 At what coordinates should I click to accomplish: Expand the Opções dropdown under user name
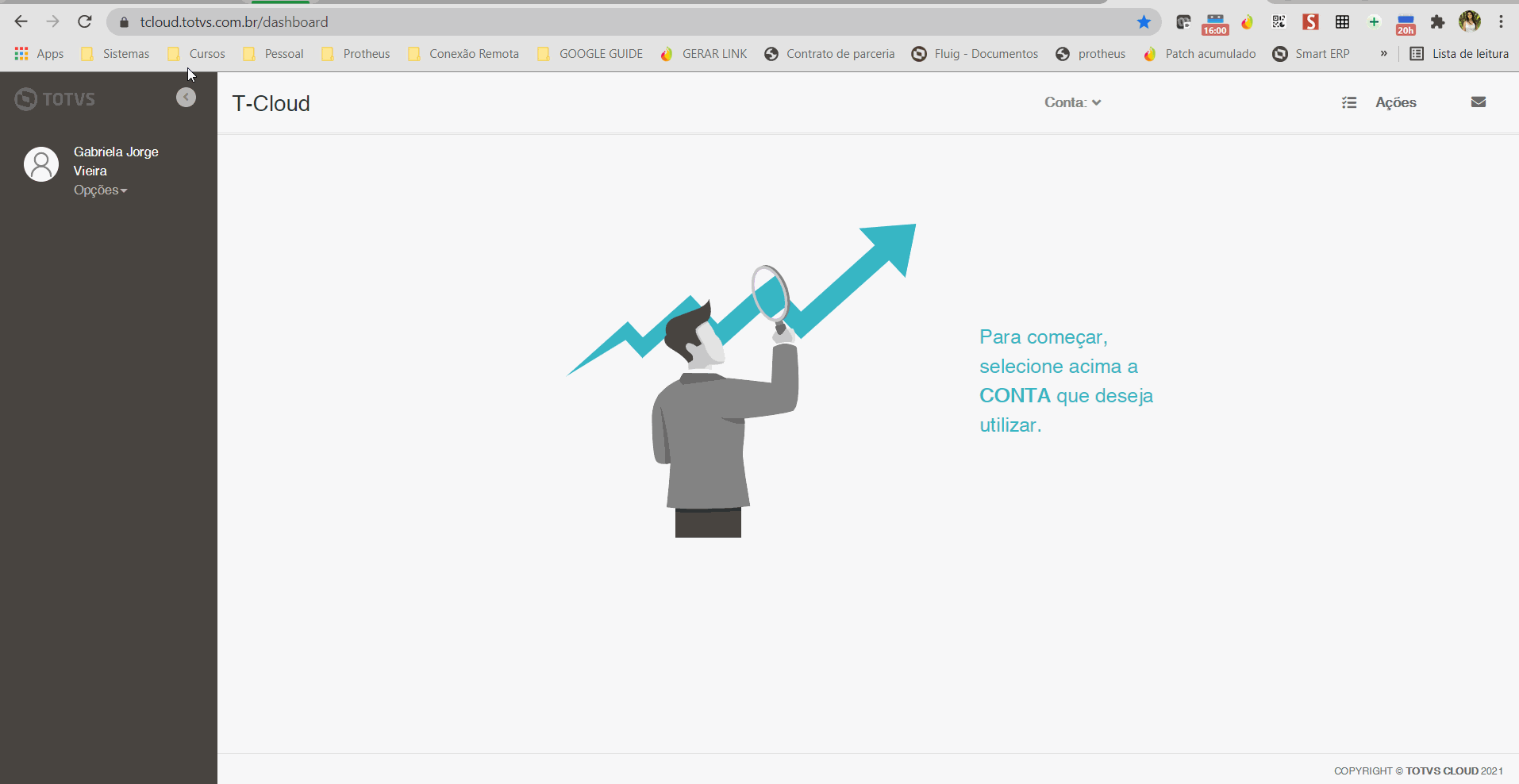(x=100, y=190)
